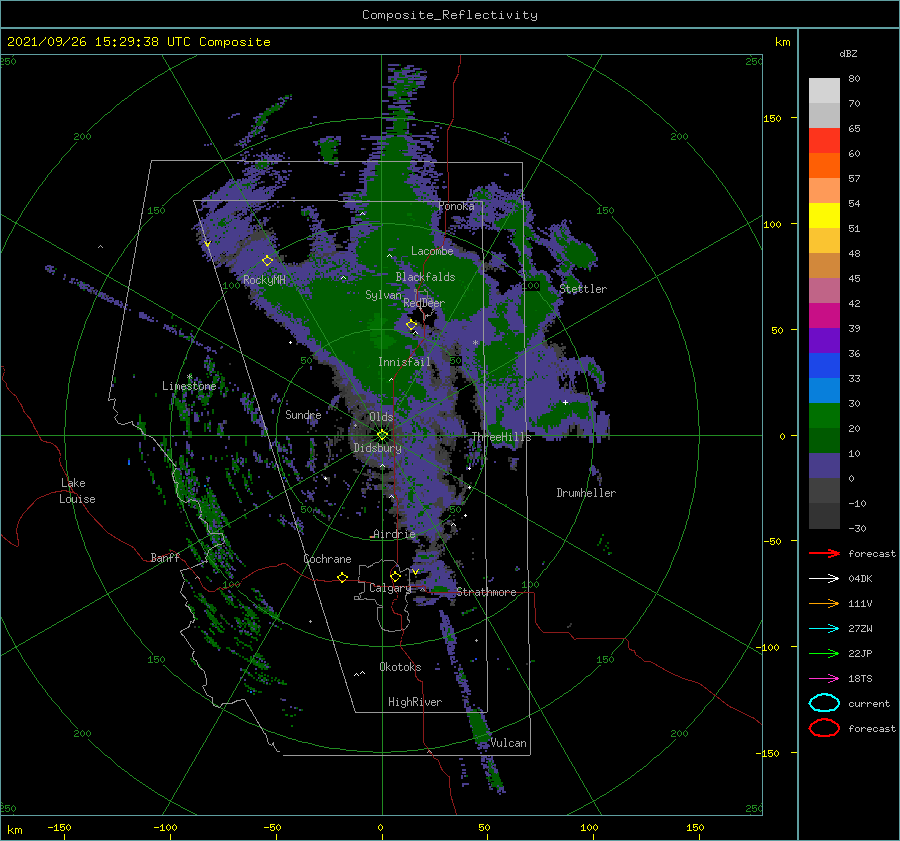Click the Olds town label

tap(381, 417)
